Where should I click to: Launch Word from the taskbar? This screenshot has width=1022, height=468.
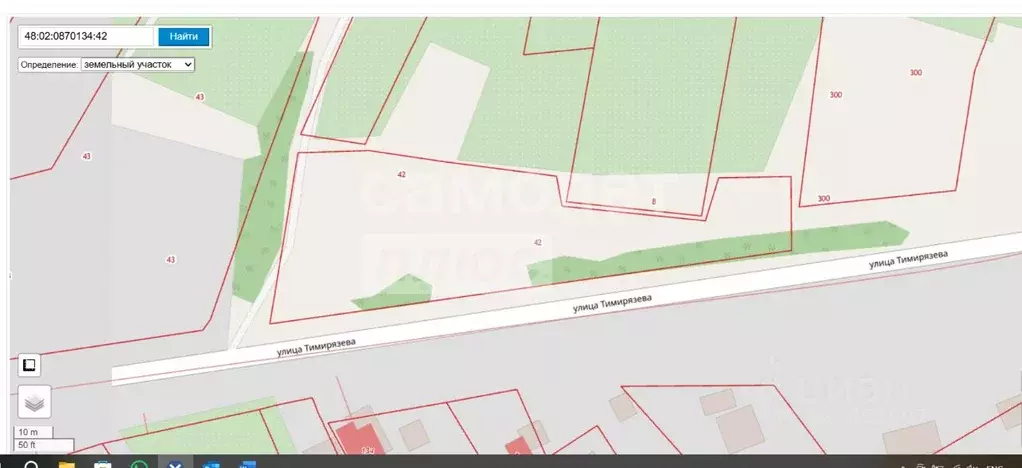click(x=247, y=464)
